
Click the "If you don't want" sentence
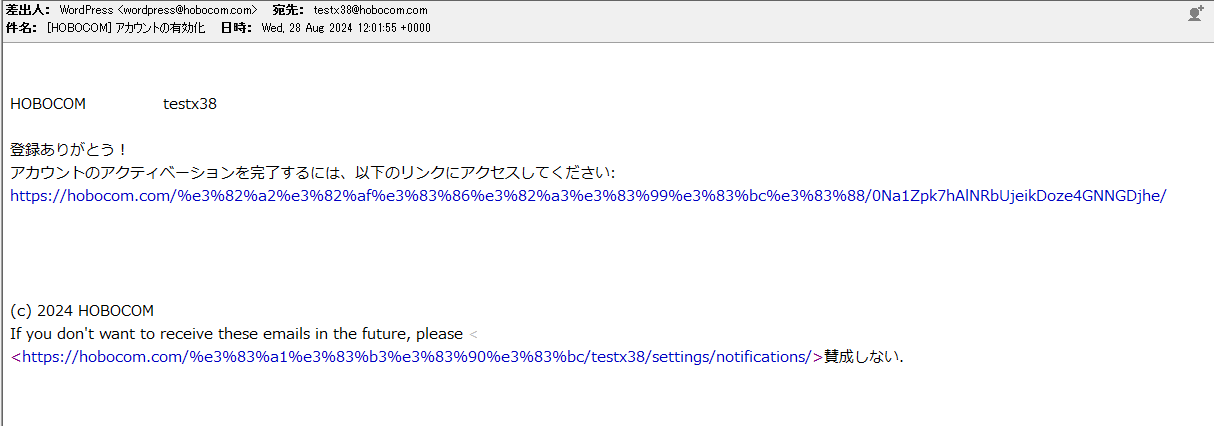tap(236, 334)
